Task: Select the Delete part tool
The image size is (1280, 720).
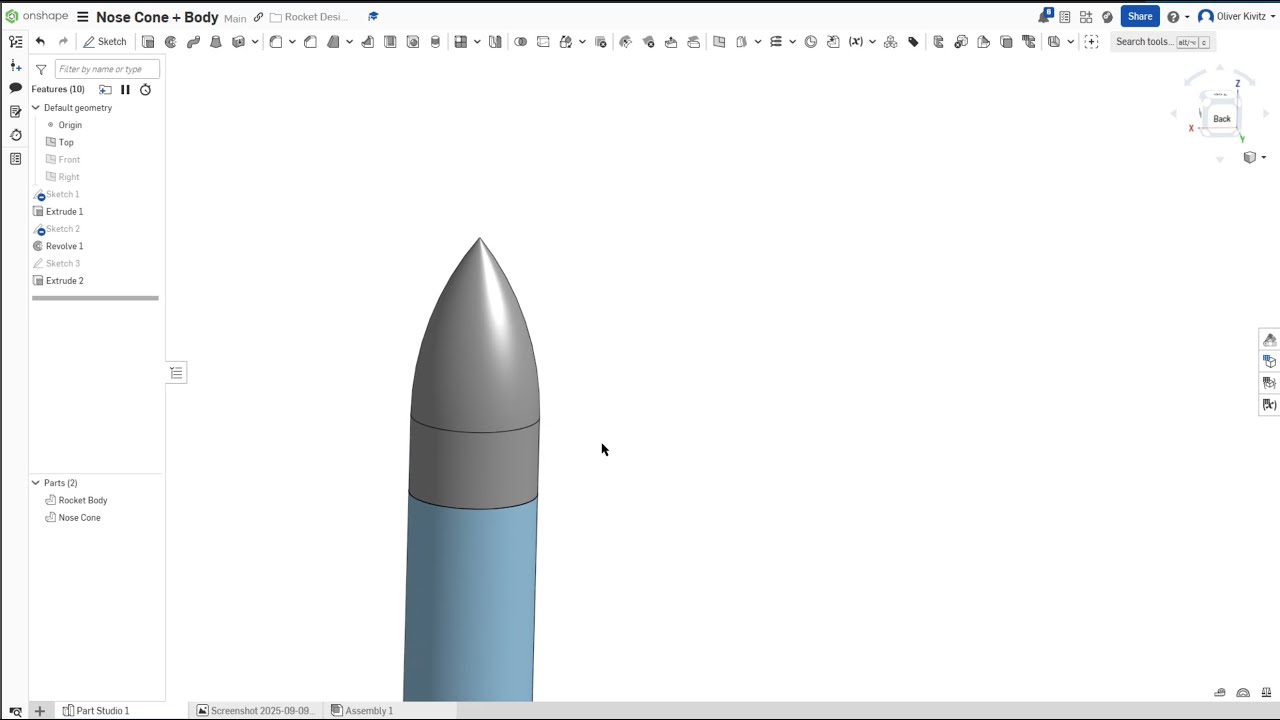Action: [x=601, y=42]
